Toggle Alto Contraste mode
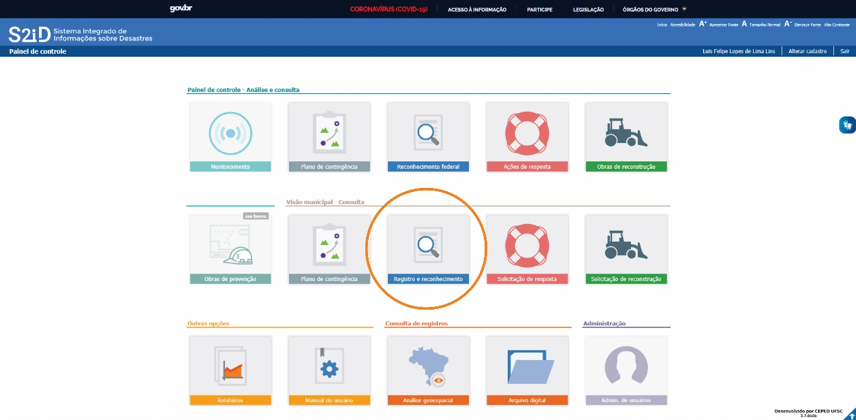Image resolution: width=856 pixels, height=420 pixels. coord(837,24)
